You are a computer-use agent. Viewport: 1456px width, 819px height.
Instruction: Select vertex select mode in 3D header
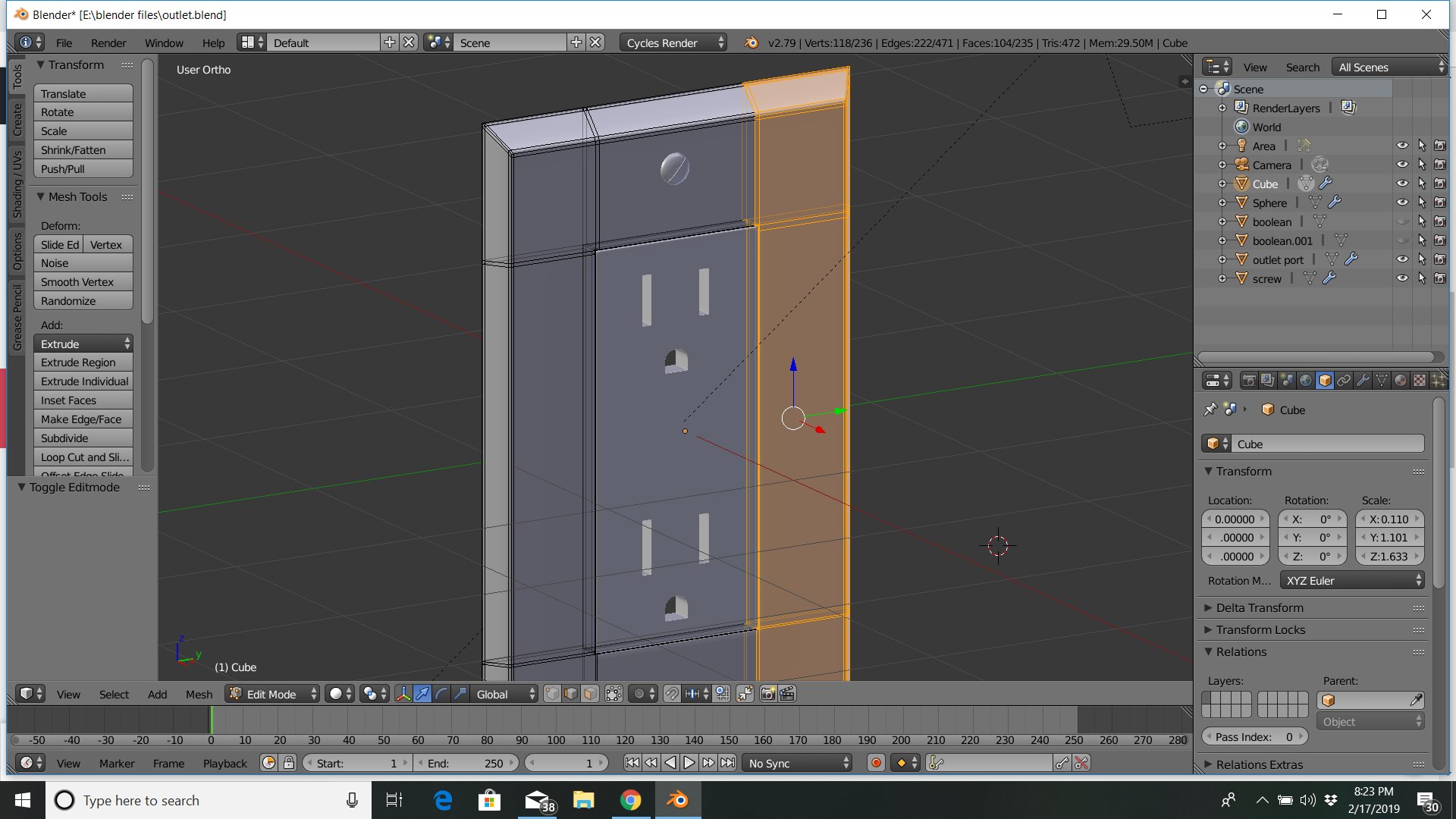click(x=552, y=694)
